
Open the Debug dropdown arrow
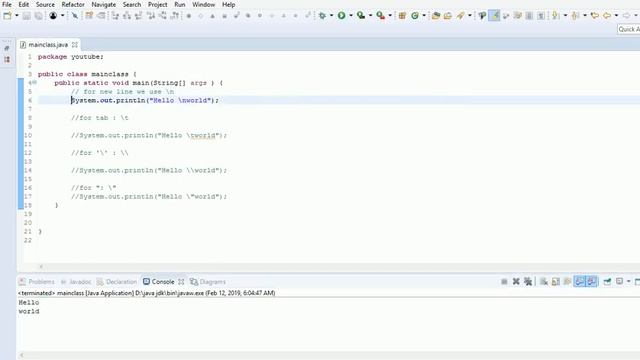pos(331,16)
